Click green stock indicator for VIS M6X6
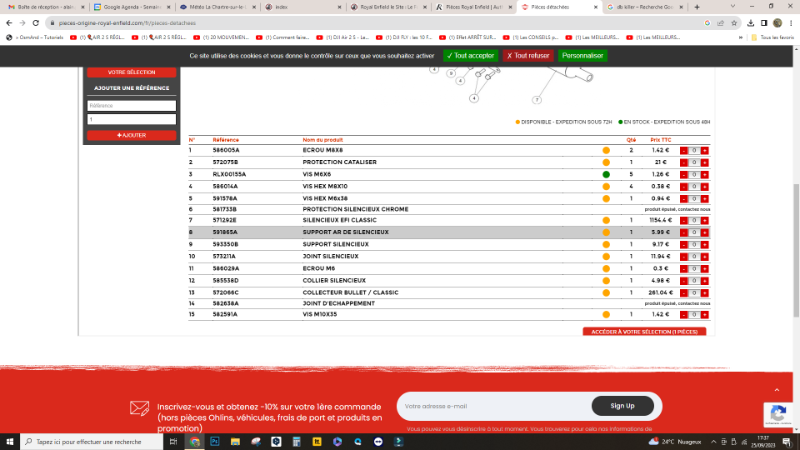Viewport: 800px width, 450px height. [x=606, y=174]
